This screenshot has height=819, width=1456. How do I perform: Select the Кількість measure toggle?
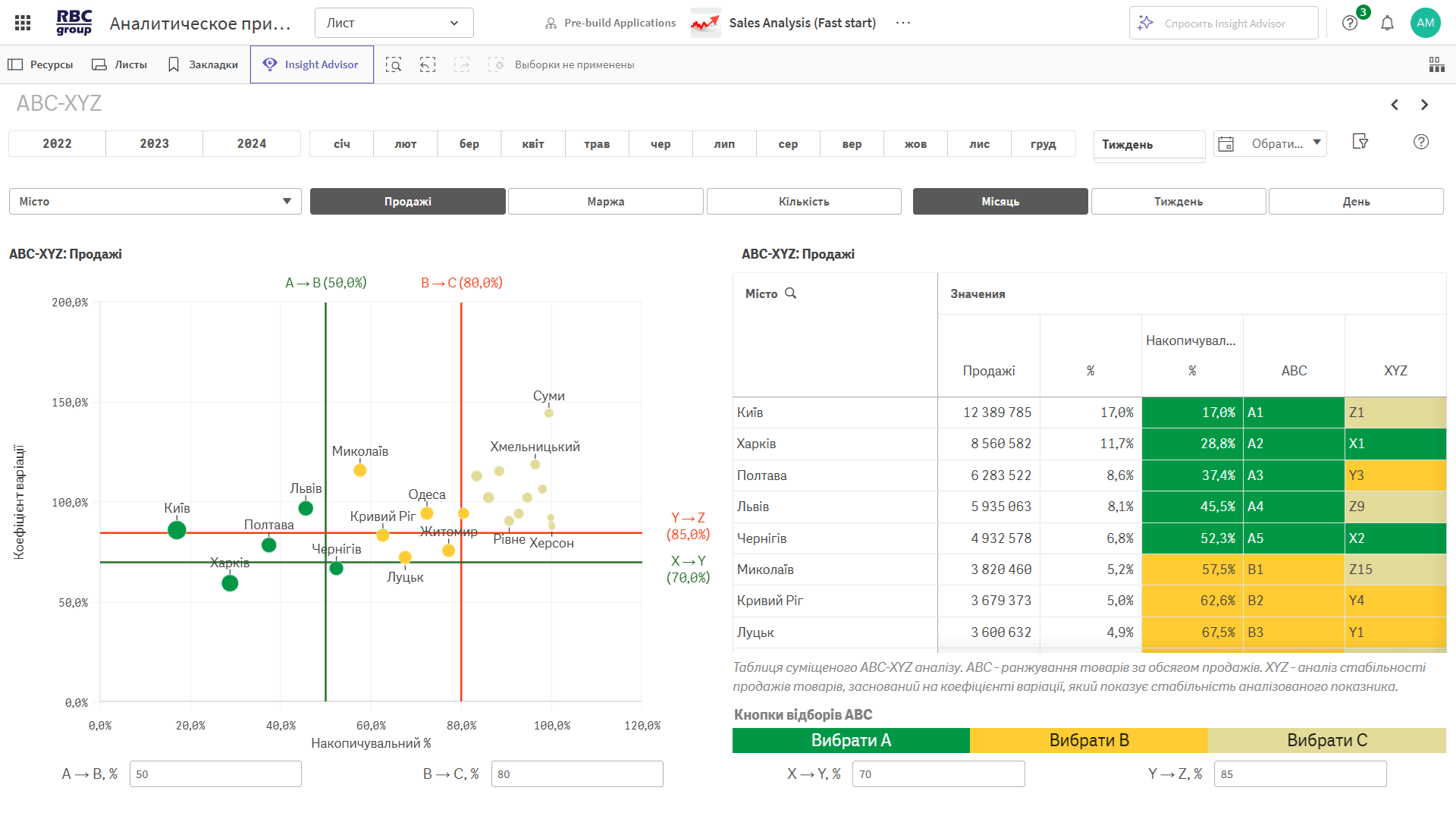tap(804, 202)
